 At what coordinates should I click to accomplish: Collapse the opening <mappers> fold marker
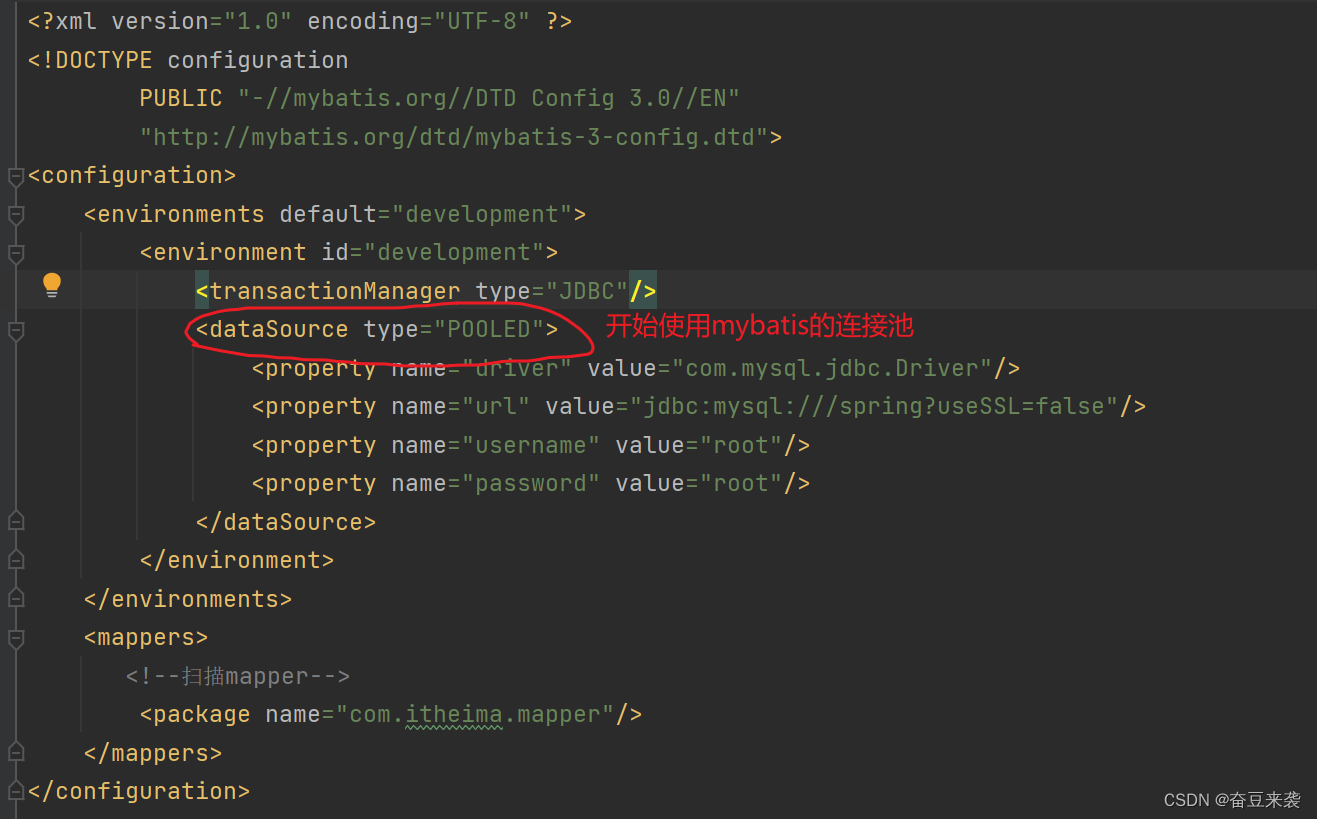pyautogui.click(x=15, y=638)
